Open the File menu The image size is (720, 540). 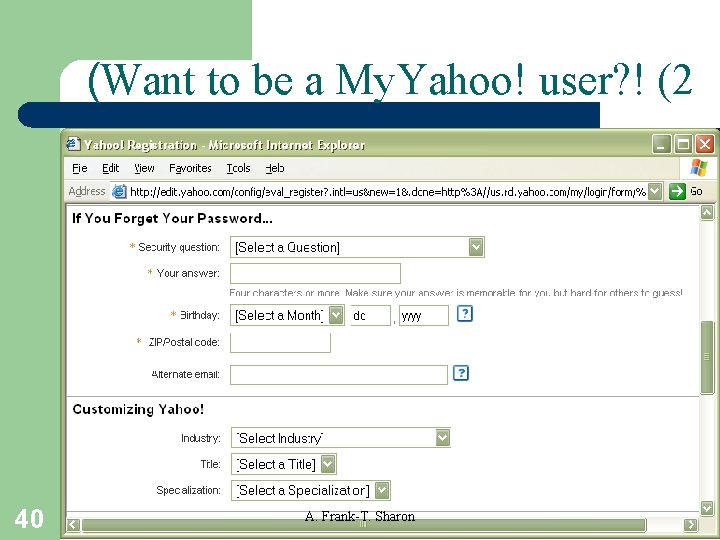click(79, 169)
